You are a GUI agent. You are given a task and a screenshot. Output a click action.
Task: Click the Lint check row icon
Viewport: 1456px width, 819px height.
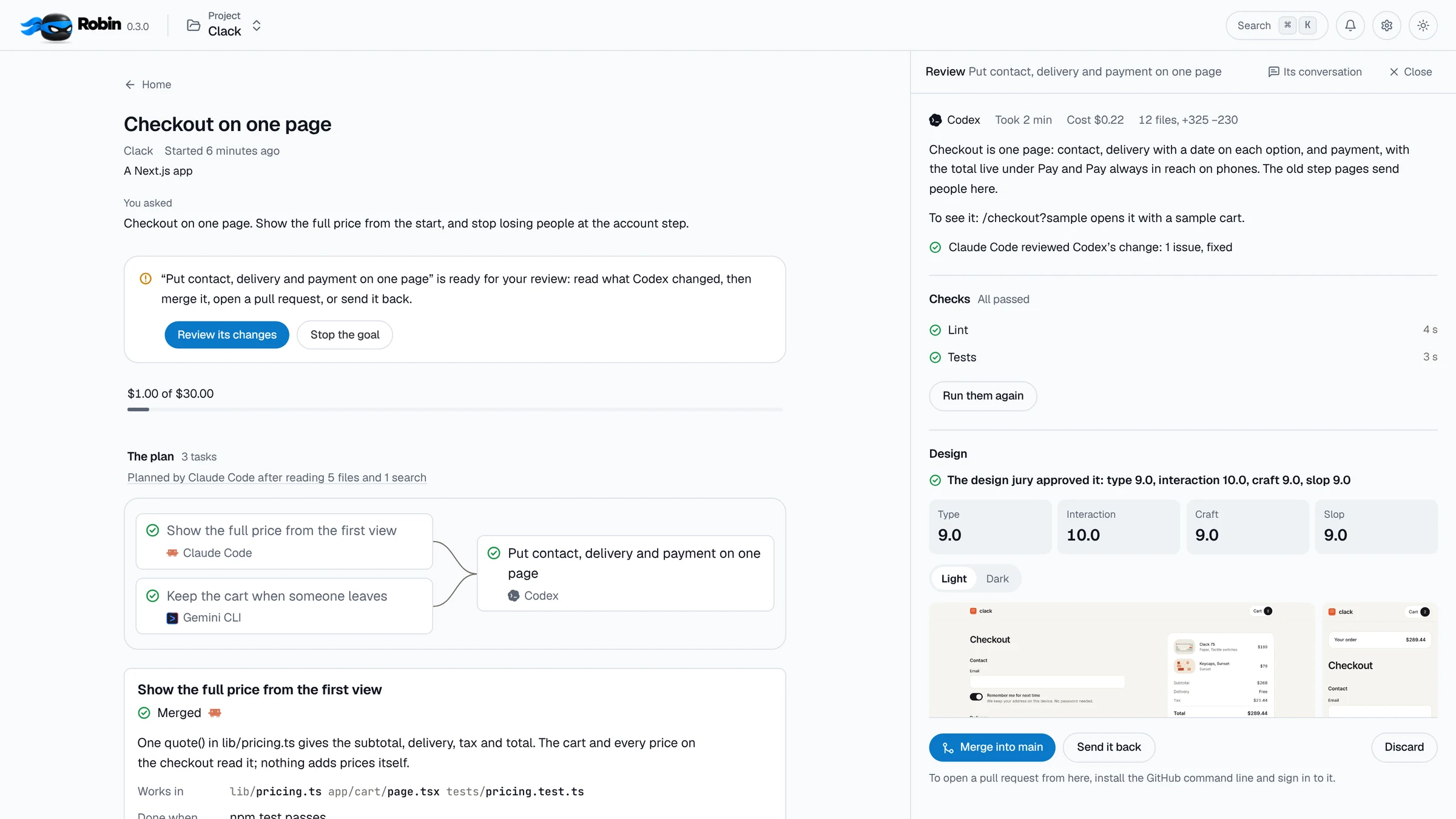[x=935, y=330]
